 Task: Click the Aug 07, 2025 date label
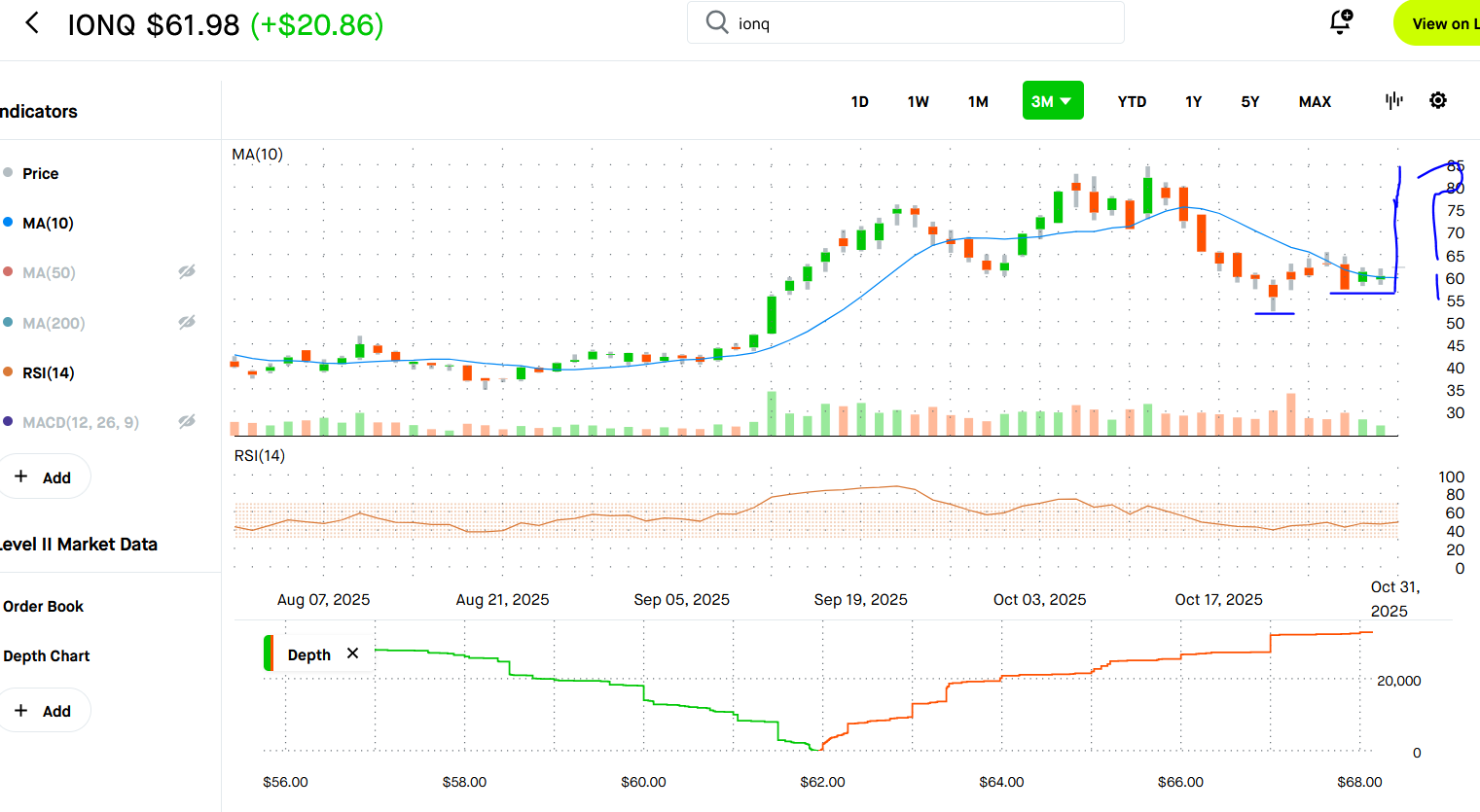[324, 599]
